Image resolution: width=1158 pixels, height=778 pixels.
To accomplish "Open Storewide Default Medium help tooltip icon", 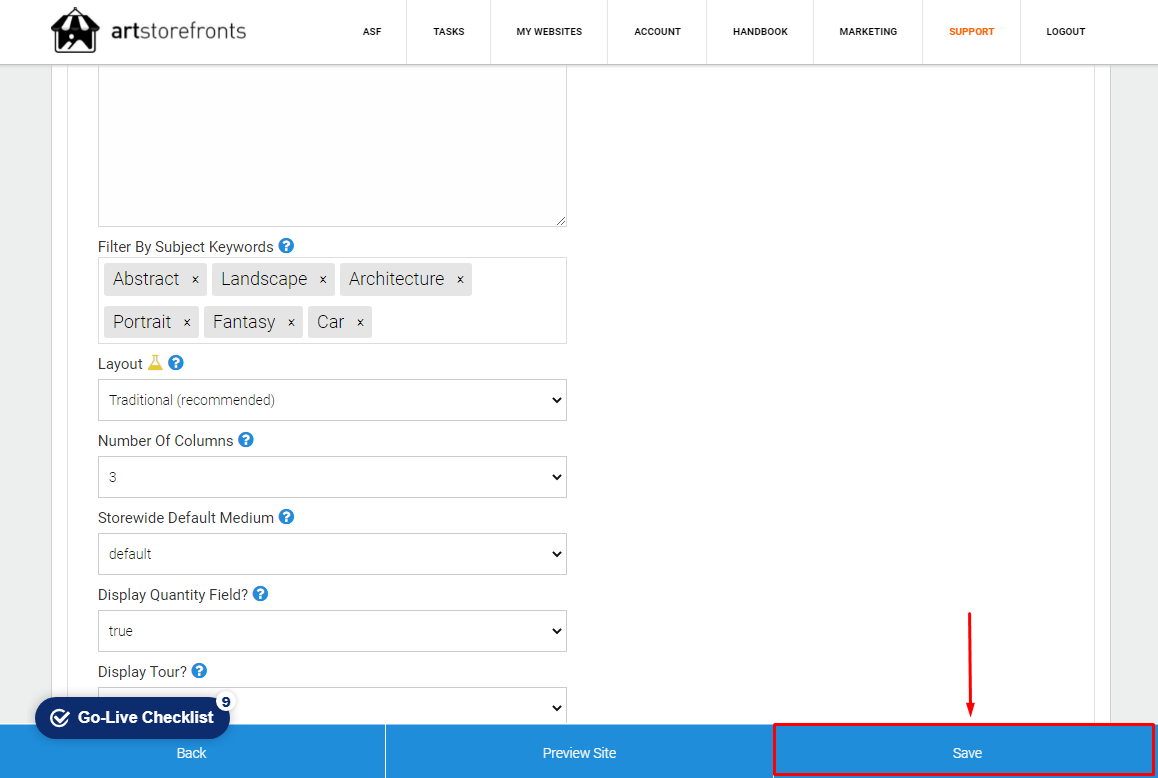I will 286,517.
